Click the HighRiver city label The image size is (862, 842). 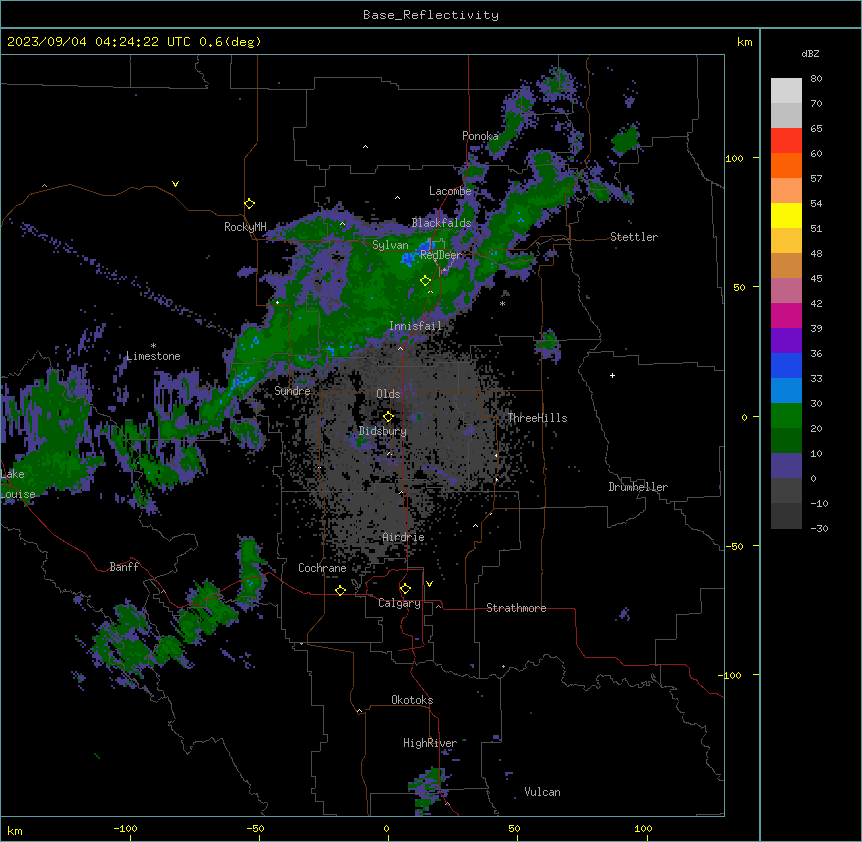[x=430, y=743]
